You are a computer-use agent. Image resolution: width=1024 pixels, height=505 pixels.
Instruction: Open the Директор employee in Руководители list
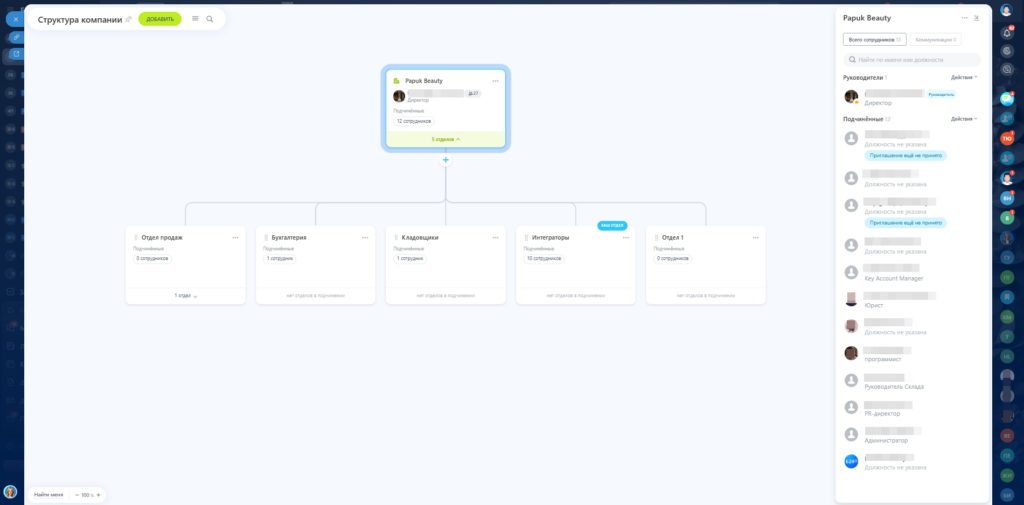(x=912, y=97)
